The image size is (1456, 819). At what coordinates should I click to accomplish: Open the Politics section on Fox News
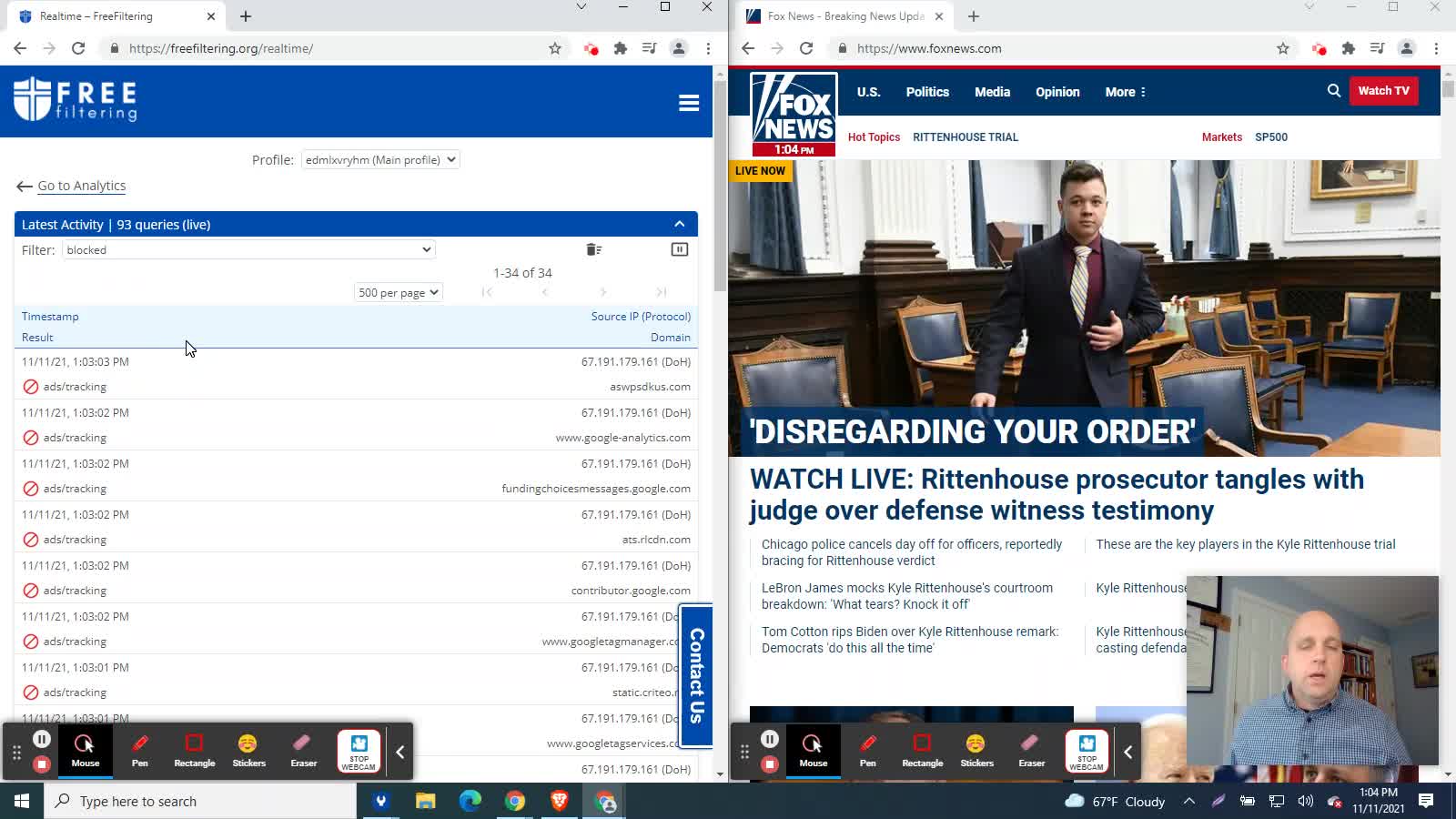927,92
